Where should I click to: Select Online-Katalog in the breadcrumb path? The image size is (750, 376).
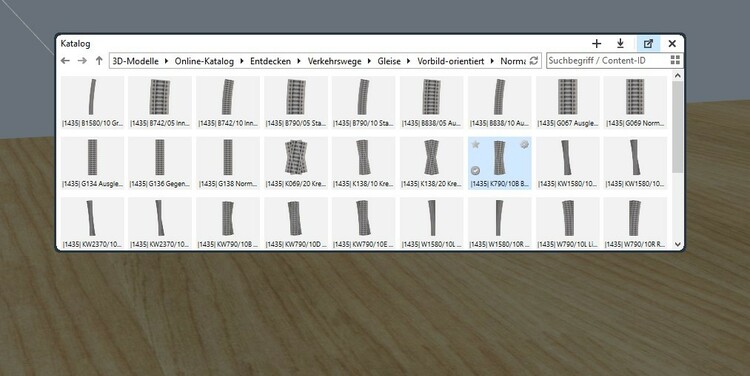point(204,61)
